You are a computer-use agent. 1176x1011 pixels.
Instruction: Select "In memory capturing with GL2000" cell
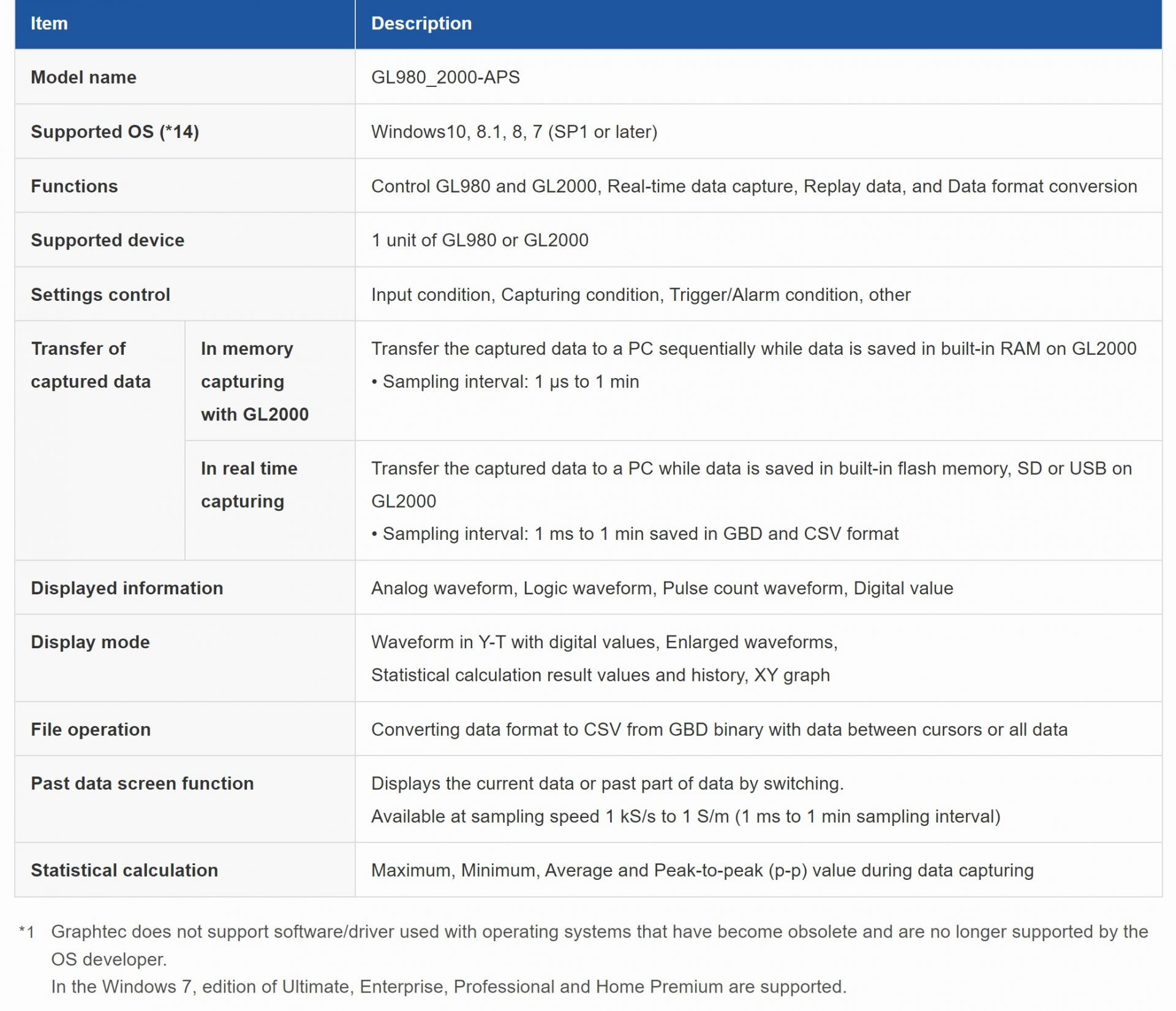coord(254,381)
